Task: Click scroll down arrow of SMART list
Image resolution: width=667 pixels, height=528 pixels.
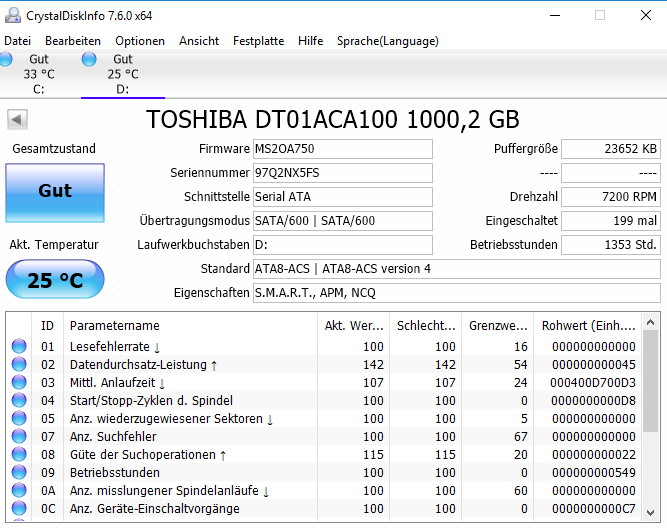Action: coord(650,513)
